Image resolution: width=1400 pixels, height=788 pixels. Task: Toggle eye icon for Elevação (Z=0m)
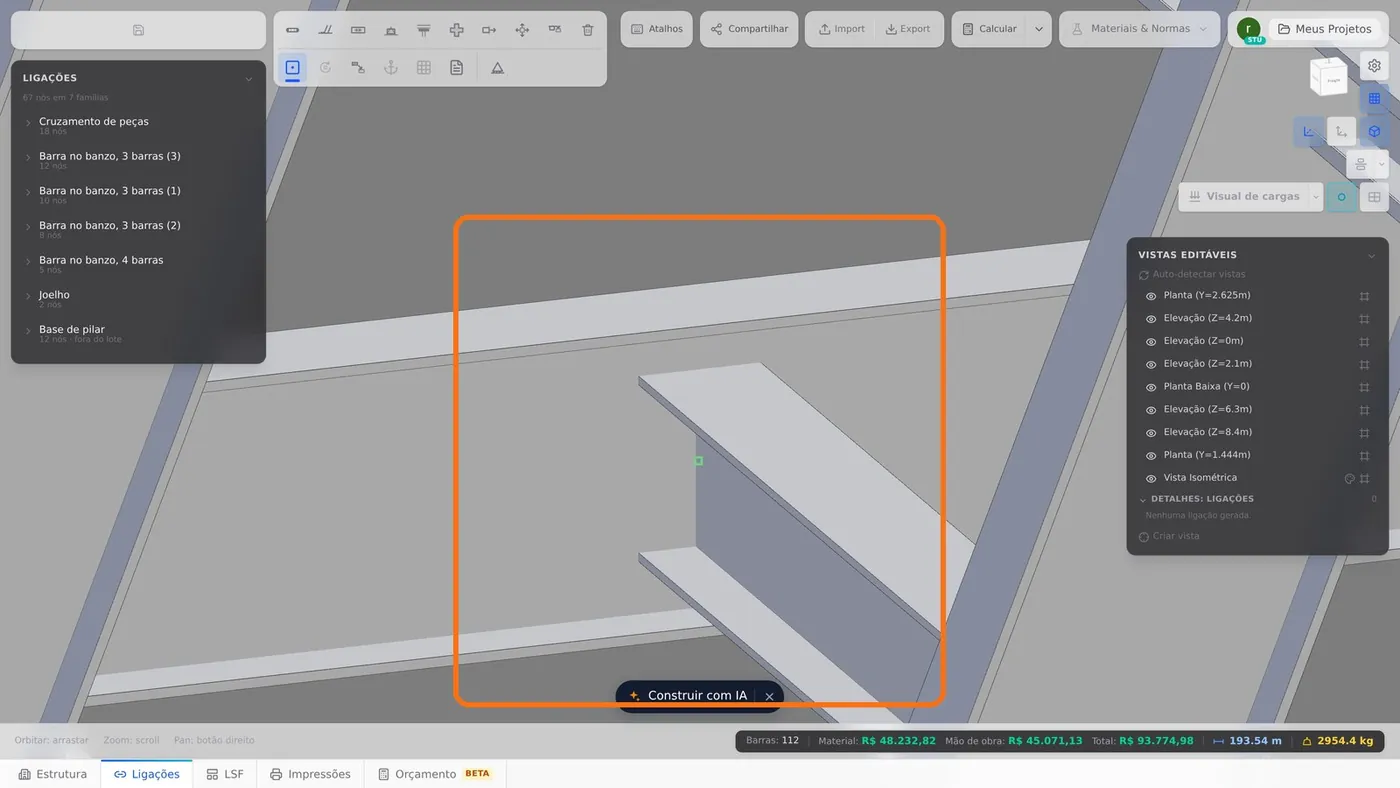coord(1151,342)
